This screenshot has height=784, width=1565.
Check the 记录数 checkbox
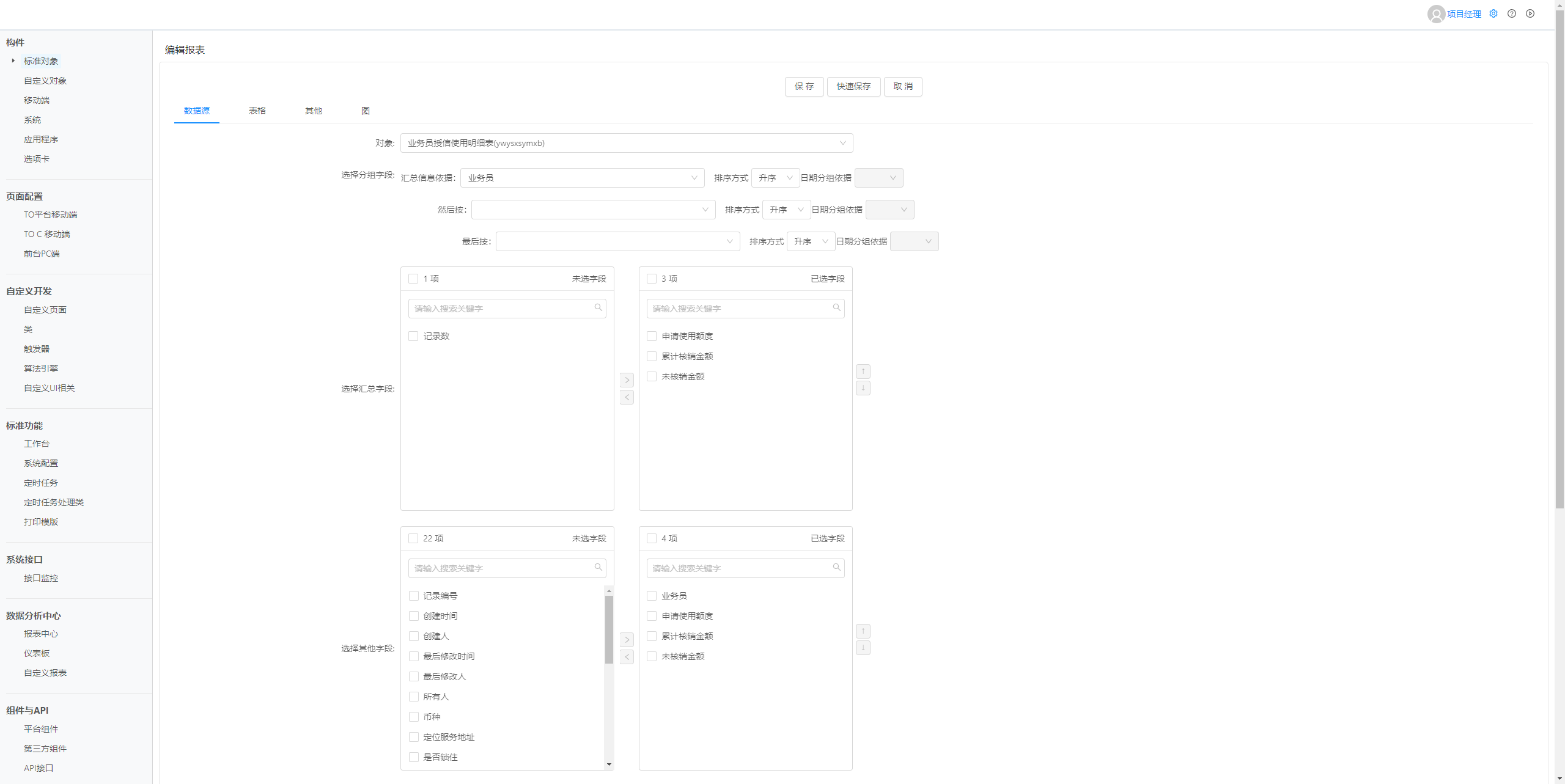[x=413, y=336]
